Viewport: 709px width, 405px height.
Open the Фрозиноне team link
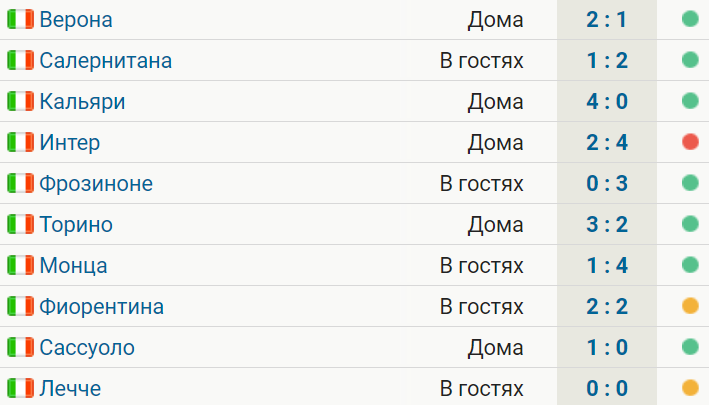coord(96,183)
